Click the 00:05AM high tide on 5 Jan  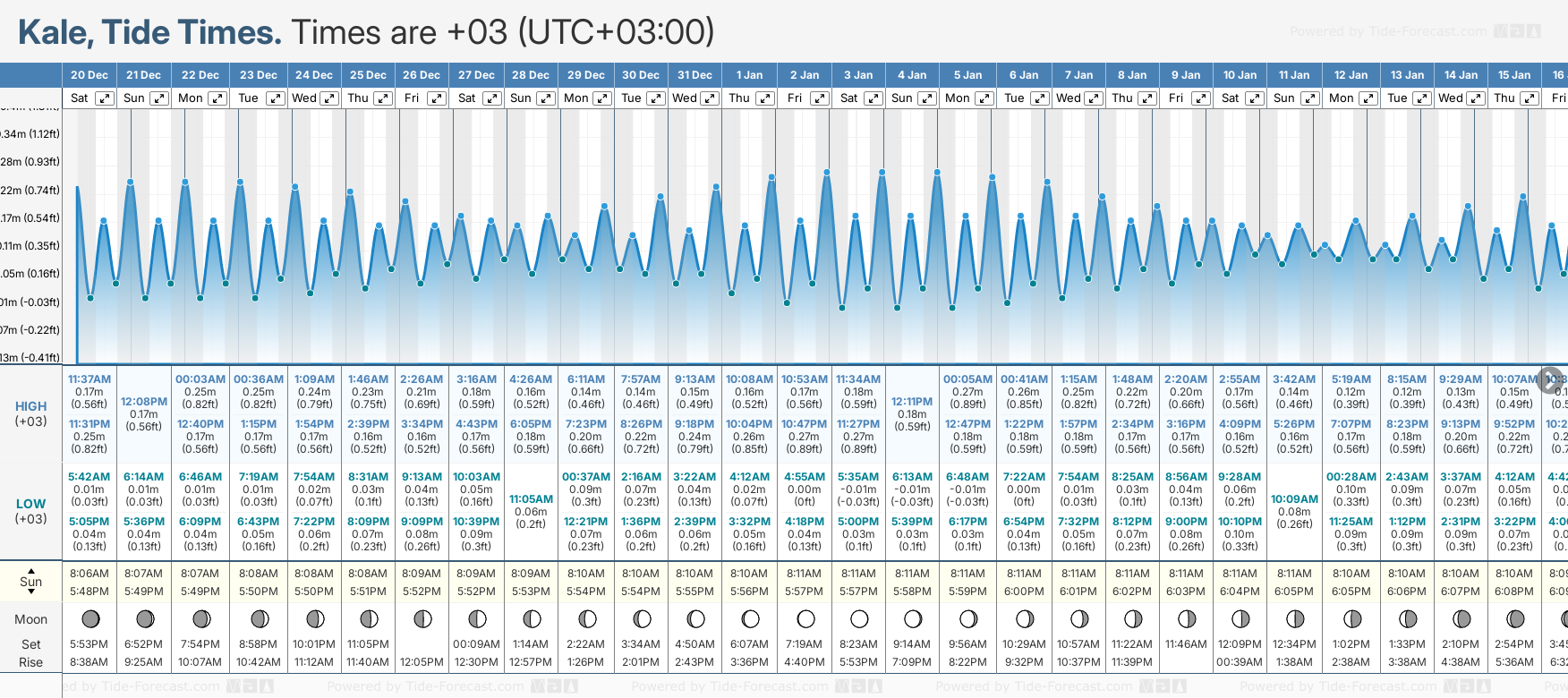[x=967, y=379]
